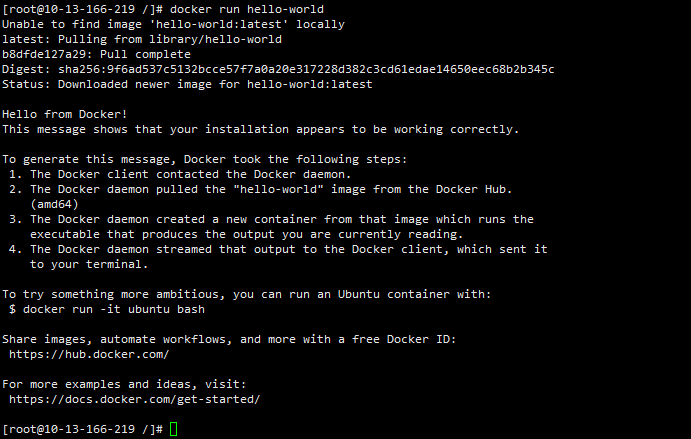Click the top root@10-13-166-219 prompt
Image resolution: width=691 pixels, height=439 pixels.
[x=80, y=9]
